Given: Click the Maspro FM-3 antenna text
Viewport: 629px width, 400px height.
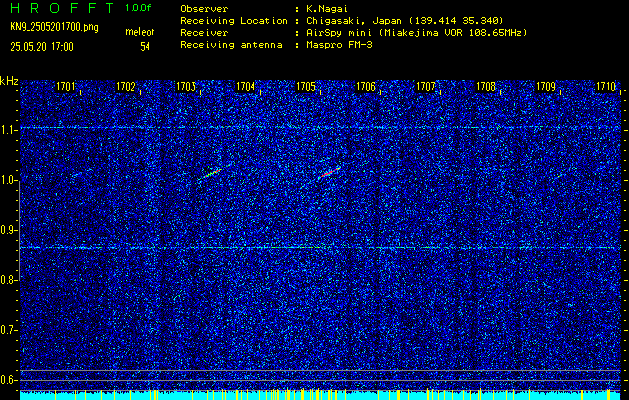Looking at the screenshot, I should click(339, 45).
